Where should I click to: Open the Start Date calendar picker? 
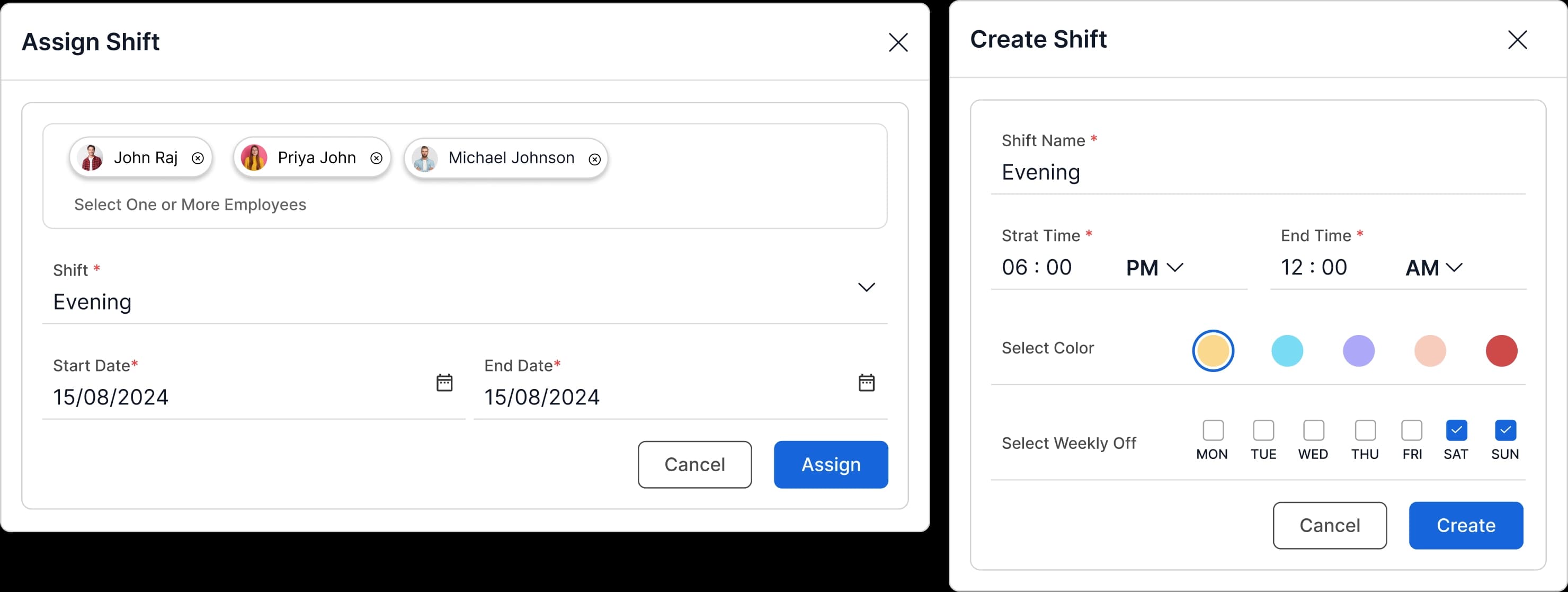(444, 383)
